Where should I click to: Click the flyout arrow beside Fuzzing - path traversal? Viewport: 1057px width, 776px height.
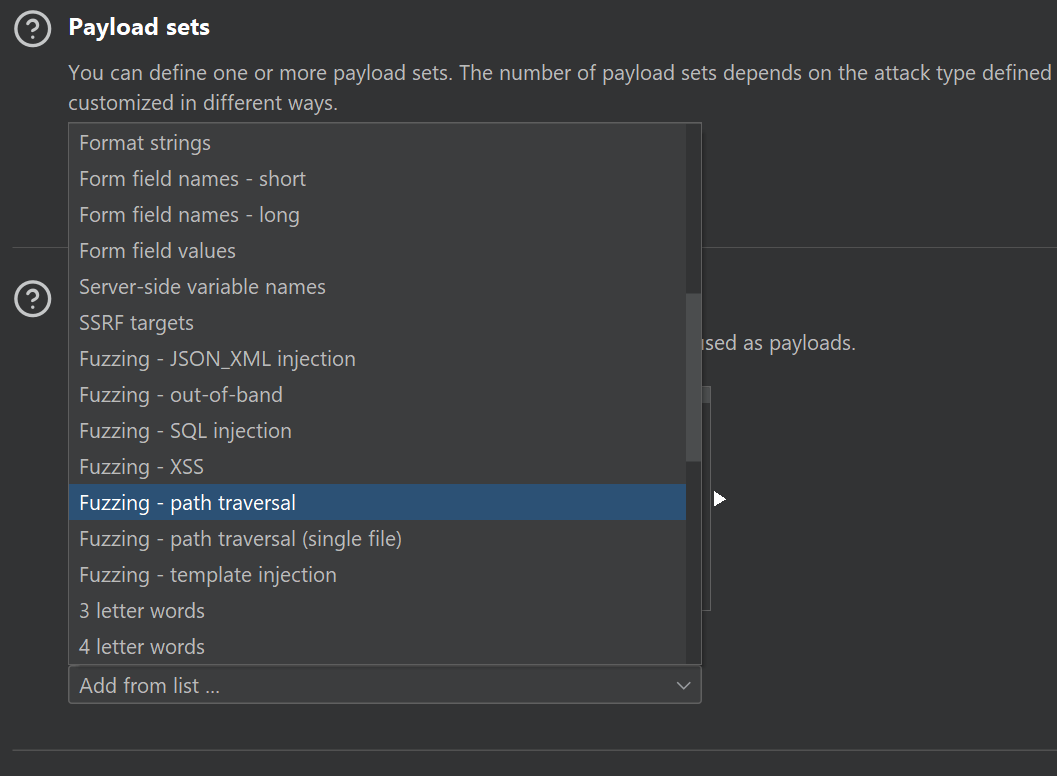tap(719, 497)
